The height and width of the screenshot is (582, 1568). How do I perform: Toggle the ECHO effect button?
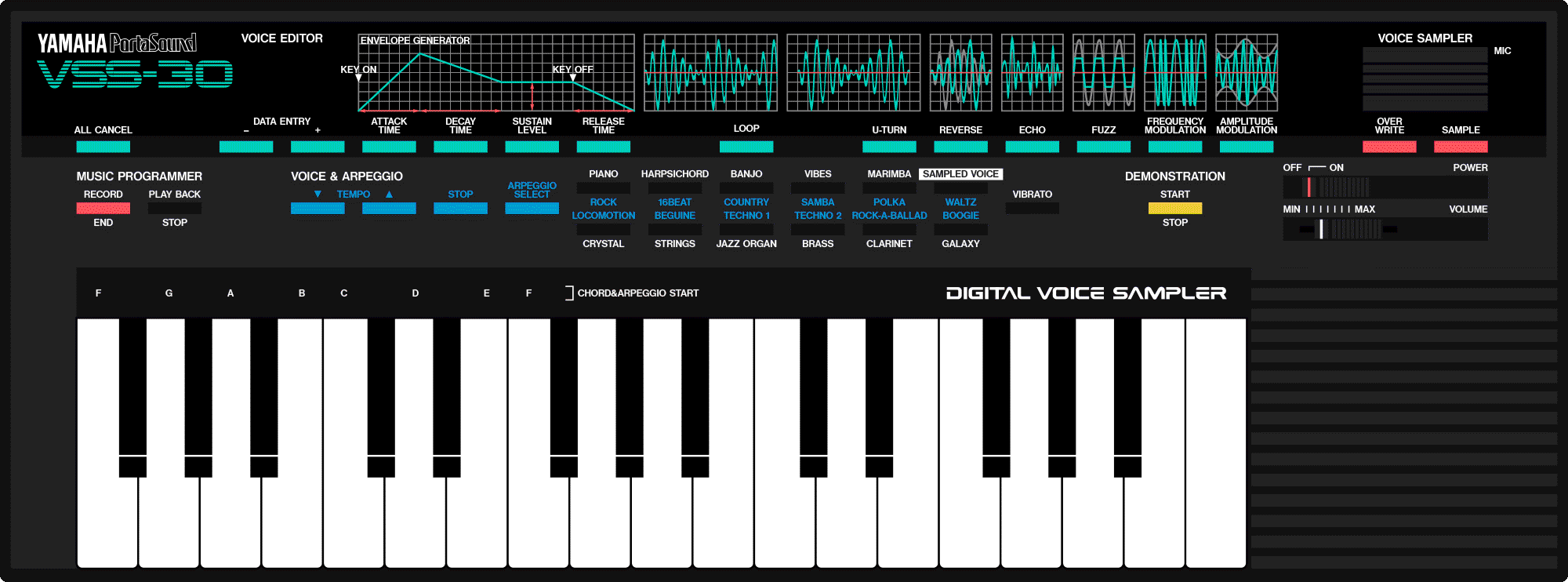[x=1032, y=147]
